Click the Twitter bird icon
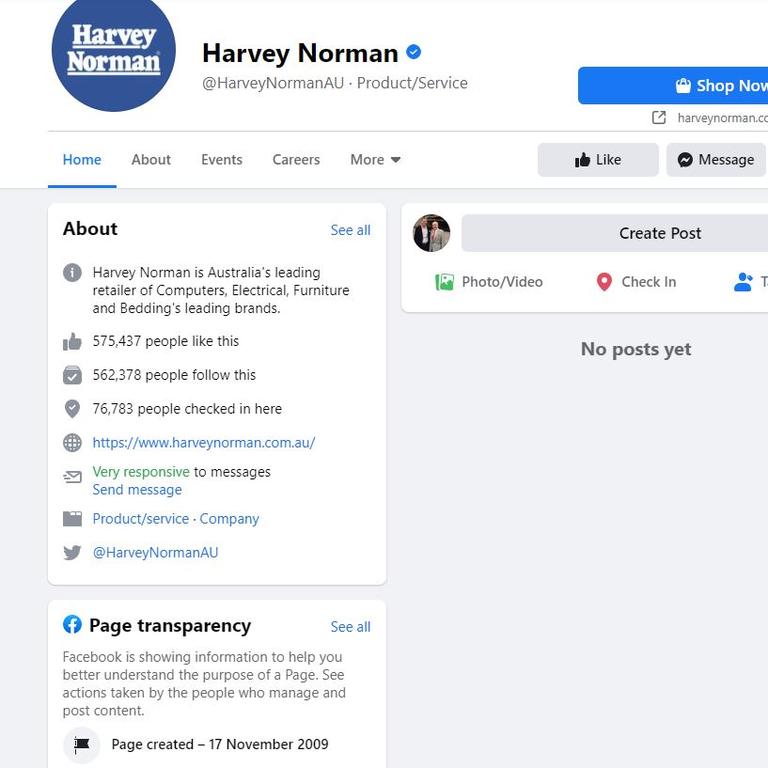 click(72, 552)
